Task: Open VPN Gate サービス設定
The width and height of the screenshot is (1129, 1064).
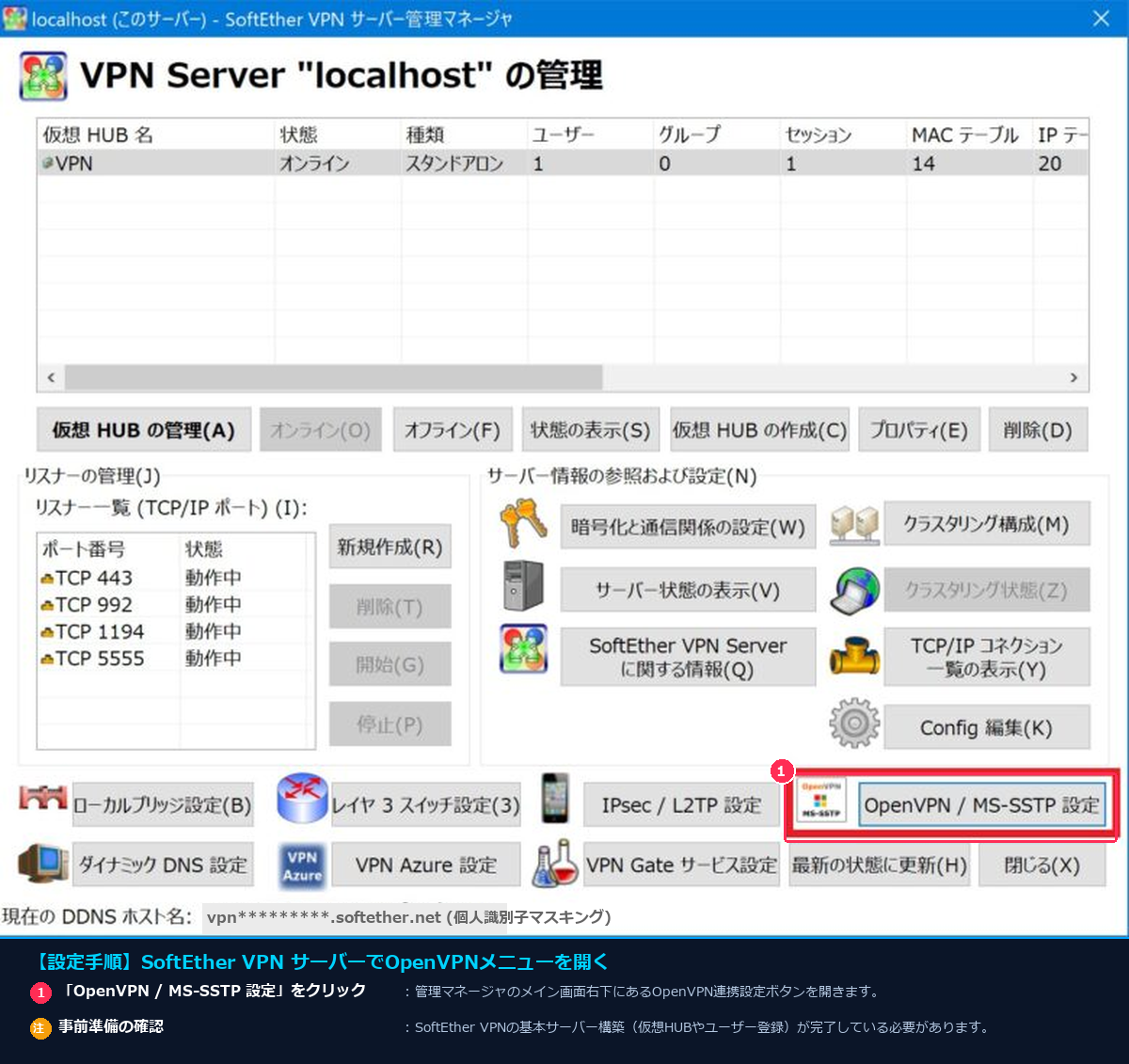Action: pos(682,865)
